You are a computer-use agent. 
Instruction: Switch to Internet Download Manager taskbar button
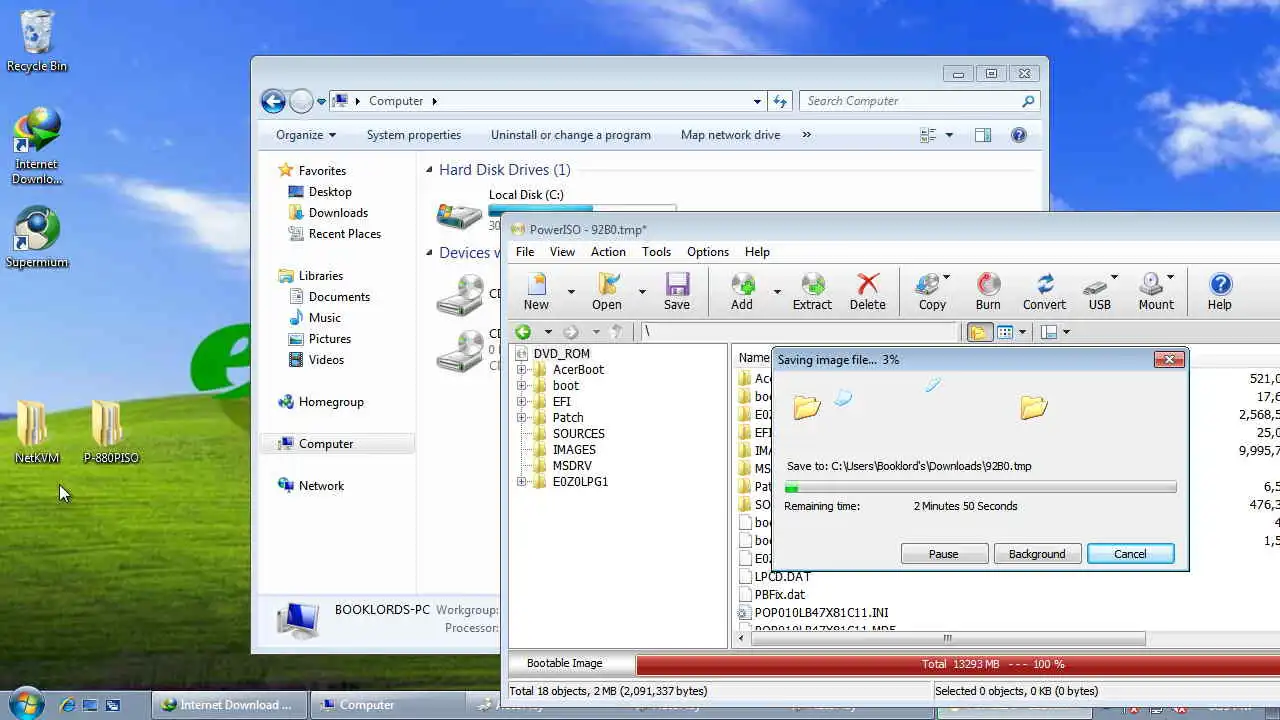click(230, 705)
